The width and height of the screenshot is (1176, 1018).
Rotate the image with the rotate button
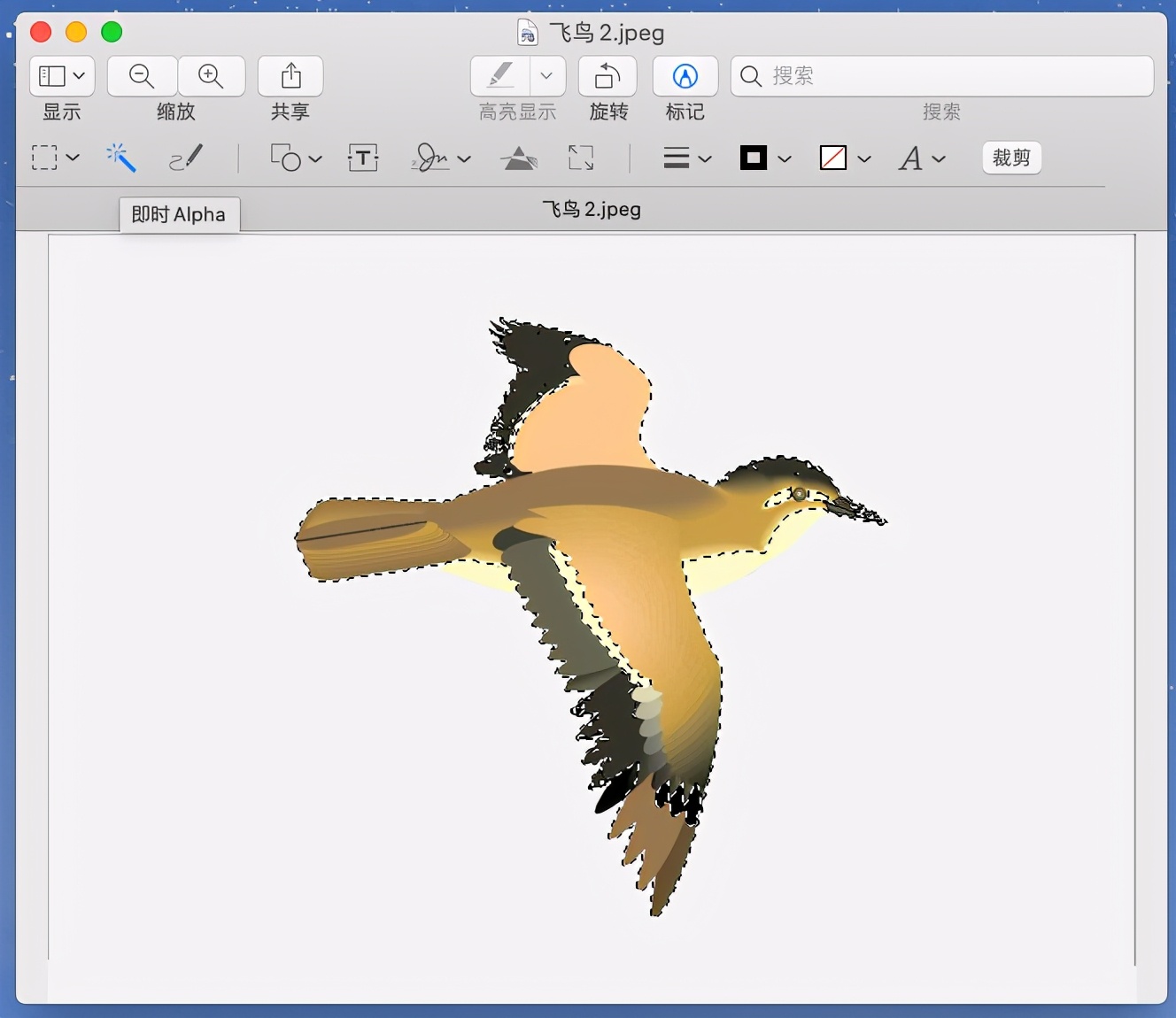[607, 76]
